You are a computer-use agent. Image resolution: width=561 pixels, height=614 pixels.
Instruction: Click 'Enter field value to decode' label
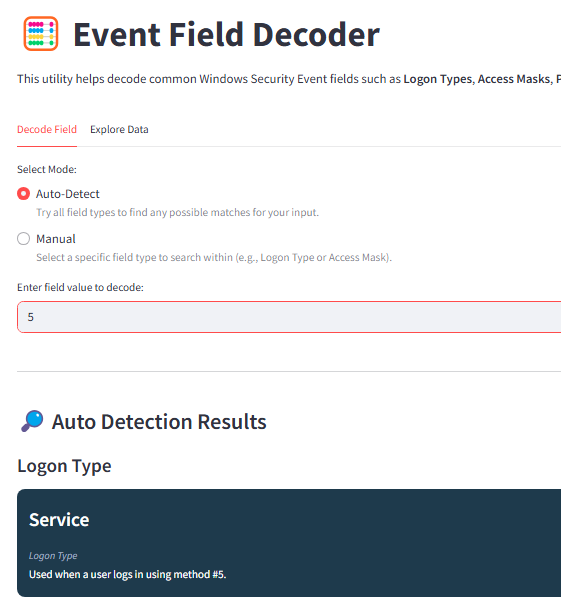click(80, 287)
